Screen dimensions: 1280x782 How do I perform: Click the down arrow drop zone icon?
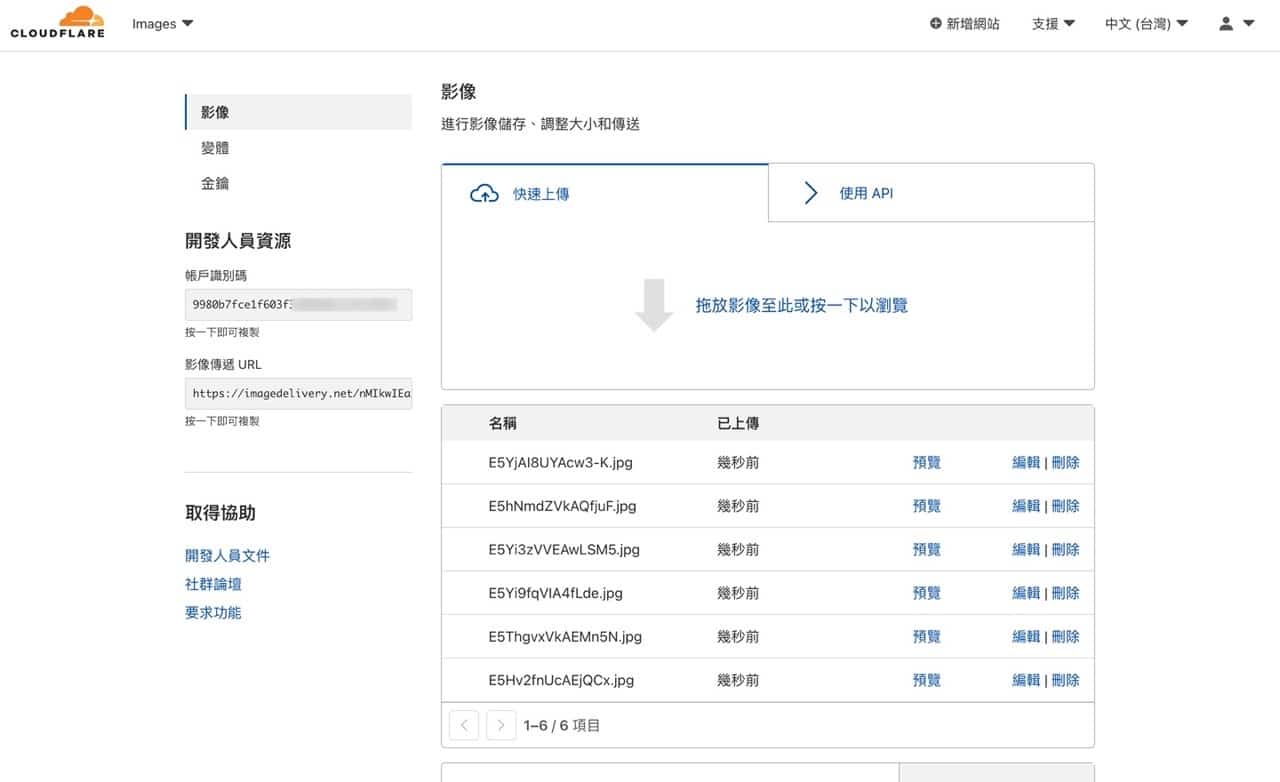pyautogui.click(x=654, y=306)
